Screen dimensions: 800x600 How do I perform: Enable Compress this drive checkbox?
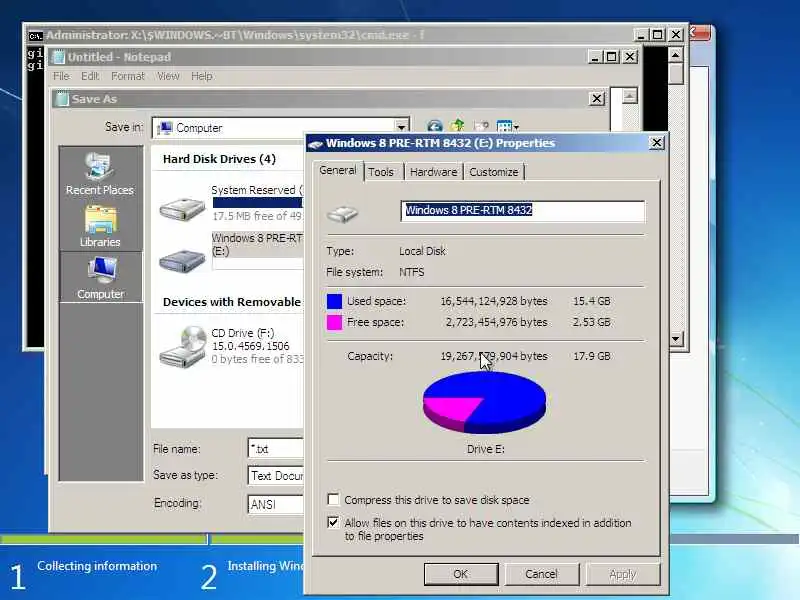click(x=333, y=499)
